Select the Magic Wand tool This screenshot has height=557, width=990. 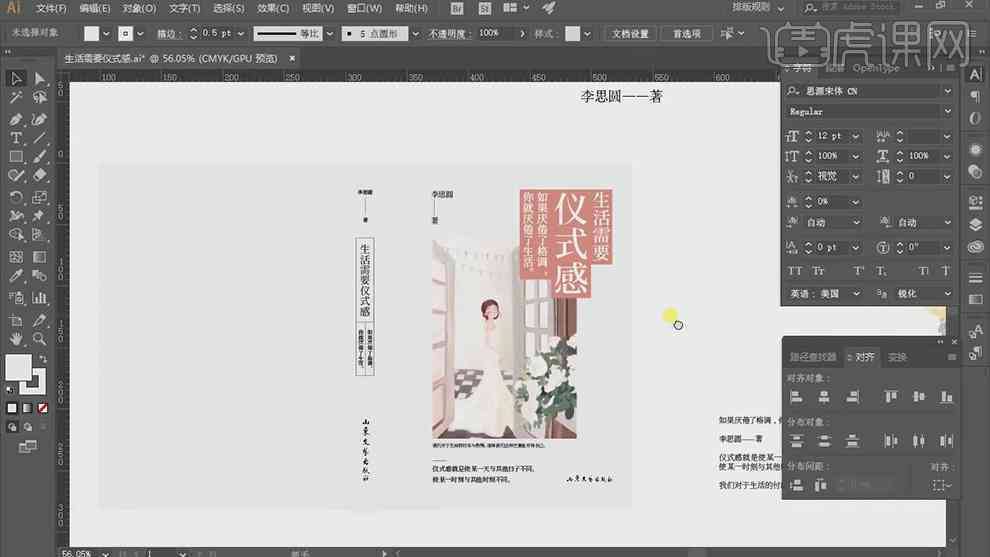tap(16, 97)
